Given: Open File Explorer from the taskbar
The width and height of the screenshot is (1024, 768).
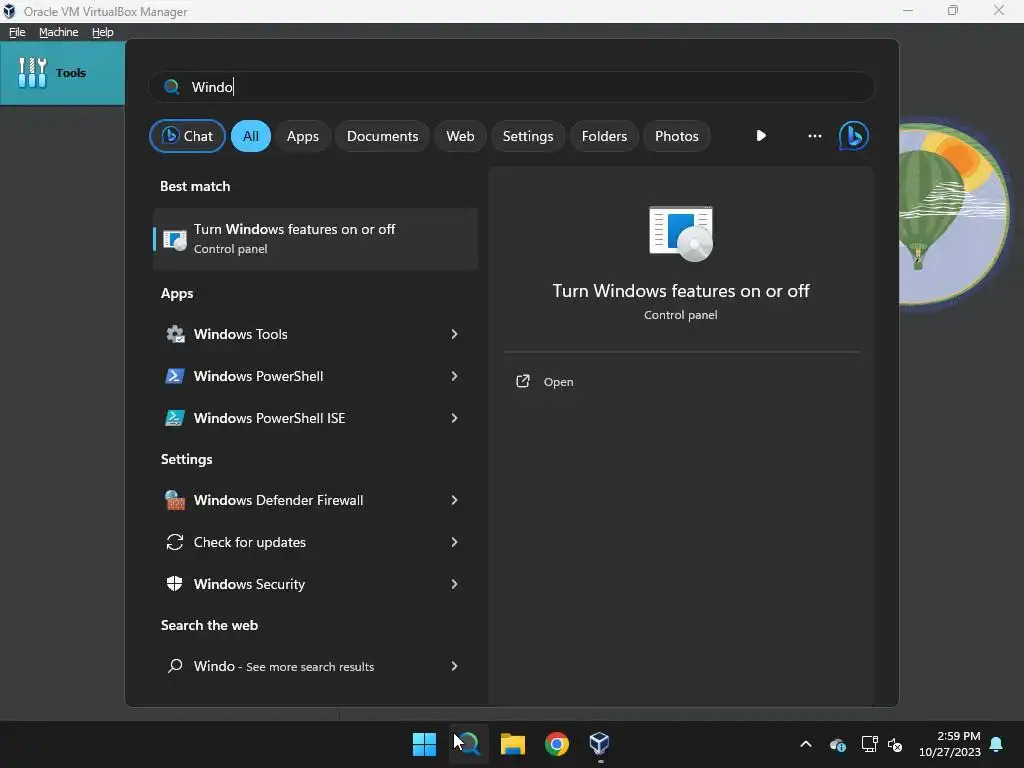Looking at the screenshot, I should 513,744.
